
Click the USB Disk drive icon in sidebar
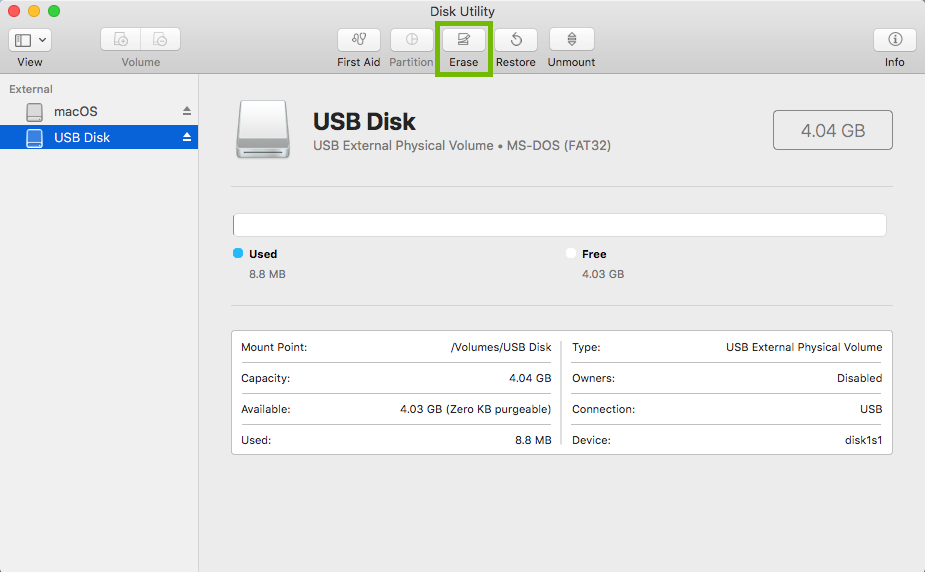pos(35,138)
